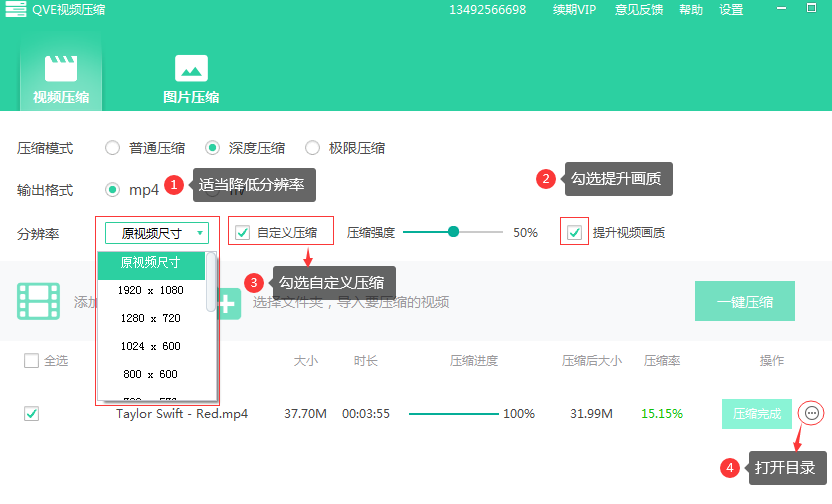
Task: Click the resolution list scrollbar
Action: 210,282
